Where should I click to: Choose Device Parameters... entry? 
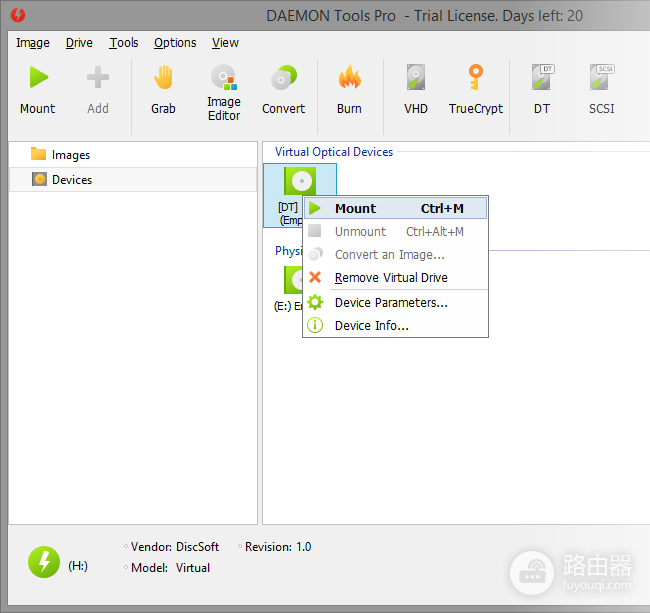pos(395,303)
